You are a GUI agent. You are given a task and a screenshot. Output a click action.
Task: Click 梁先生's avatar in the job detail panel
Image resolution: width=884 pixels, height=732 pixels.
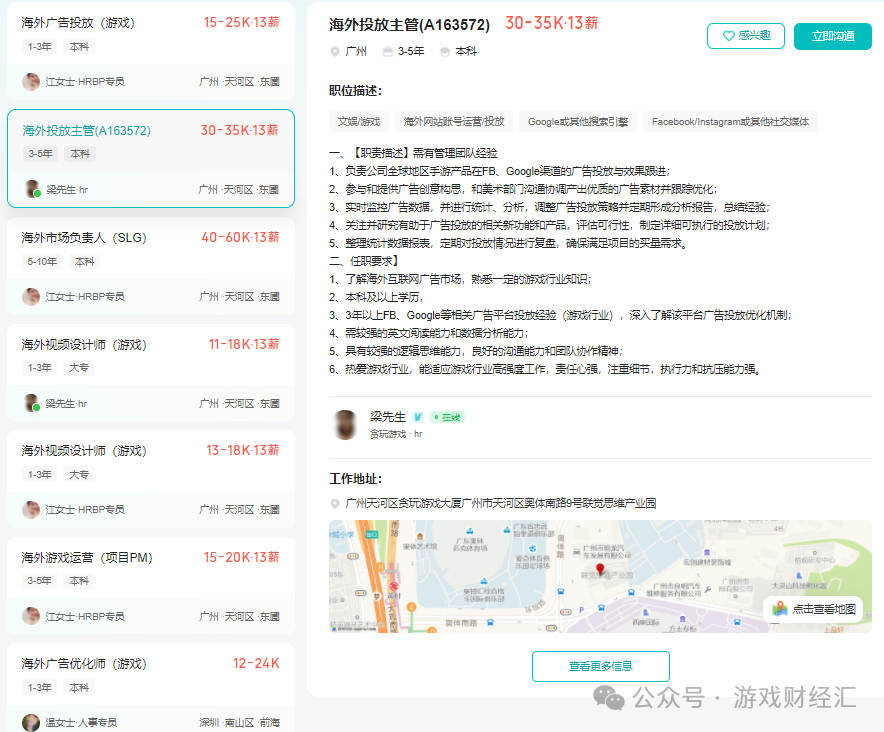(347, 424)
